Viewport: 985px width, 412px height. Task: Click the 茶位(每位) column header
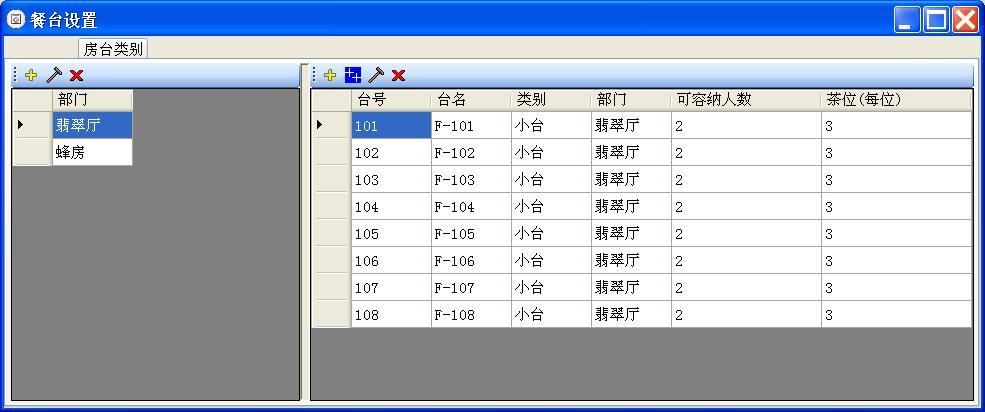[x=895, y=100]
